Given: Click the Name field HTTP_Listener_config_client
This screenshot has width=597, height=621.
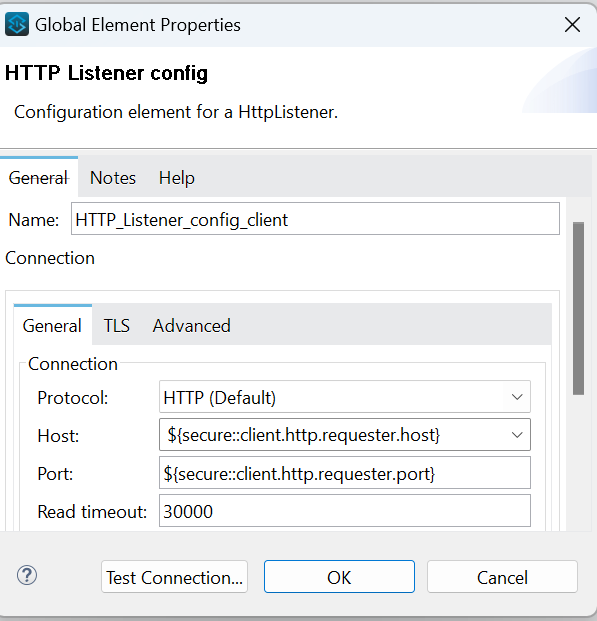Looking at the screenshot, I should [315, 219].
